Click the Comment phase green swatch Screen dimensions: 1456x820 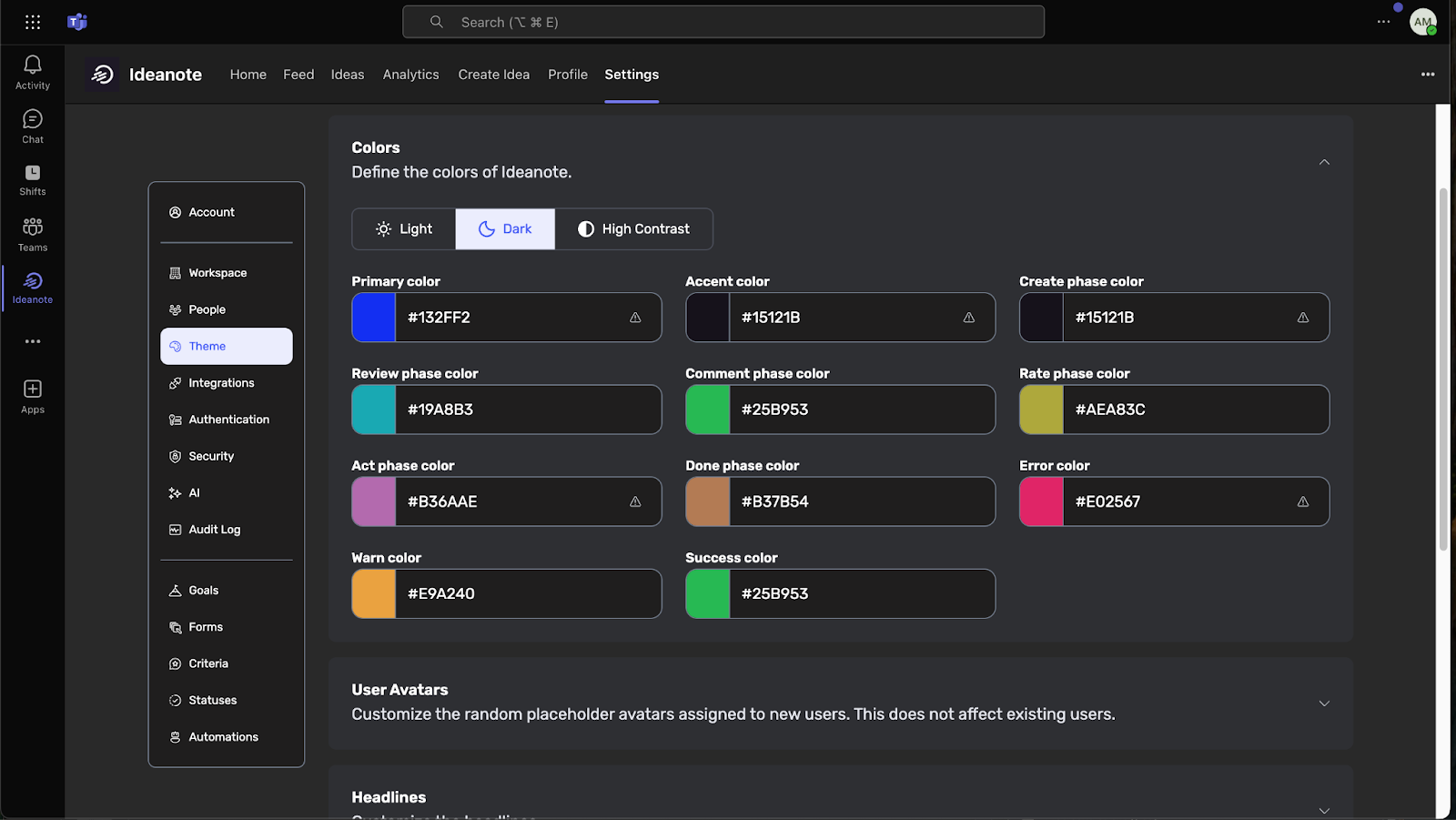tap(708, 410)
